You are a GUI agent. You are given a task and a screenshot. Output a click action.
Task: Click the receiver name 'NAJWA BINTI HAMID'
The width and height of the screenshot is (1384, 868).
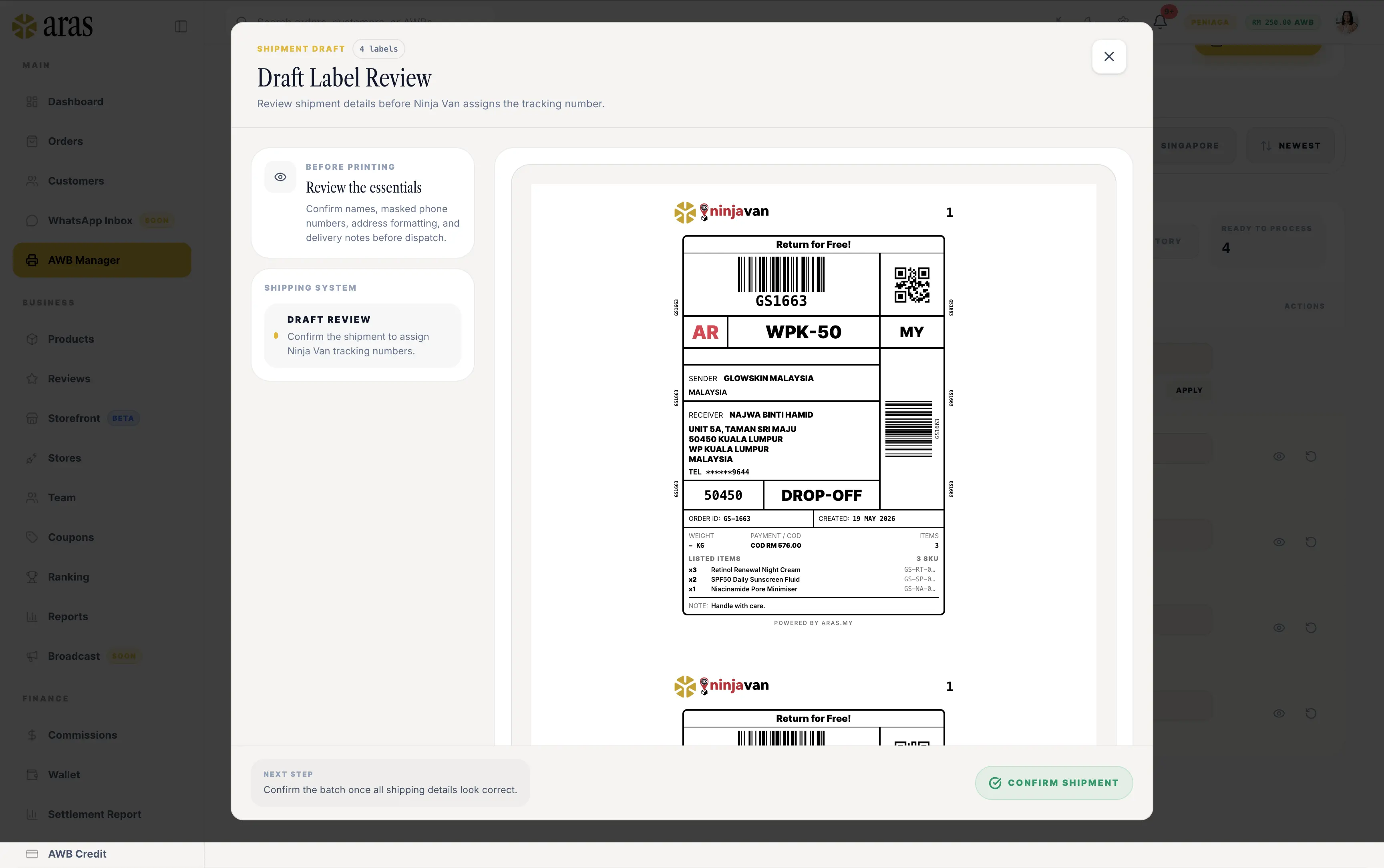click(x=771, y=415)
